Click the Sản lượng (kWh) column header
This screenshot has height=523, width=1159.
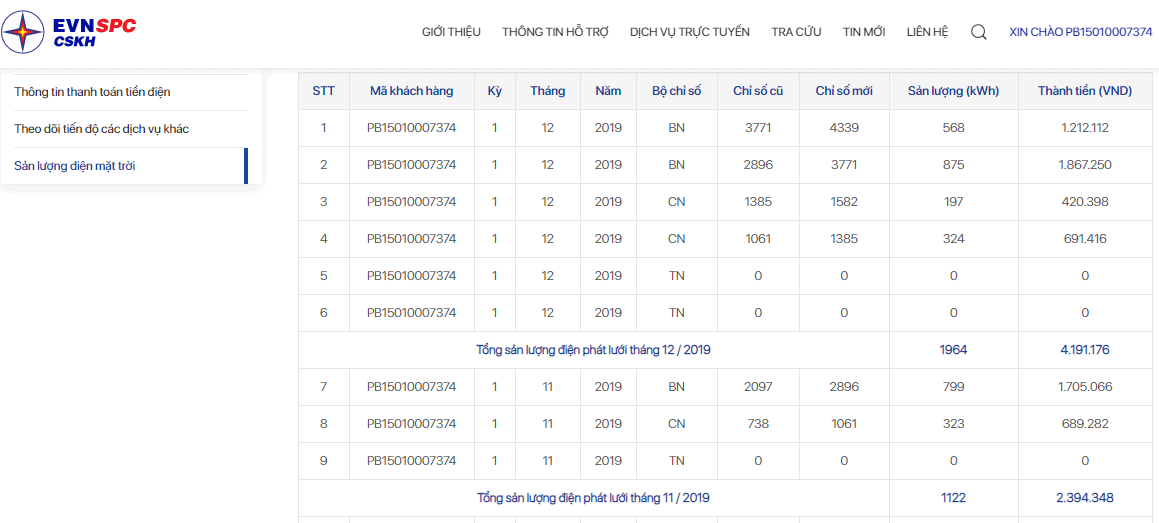[x=954, y=91]
